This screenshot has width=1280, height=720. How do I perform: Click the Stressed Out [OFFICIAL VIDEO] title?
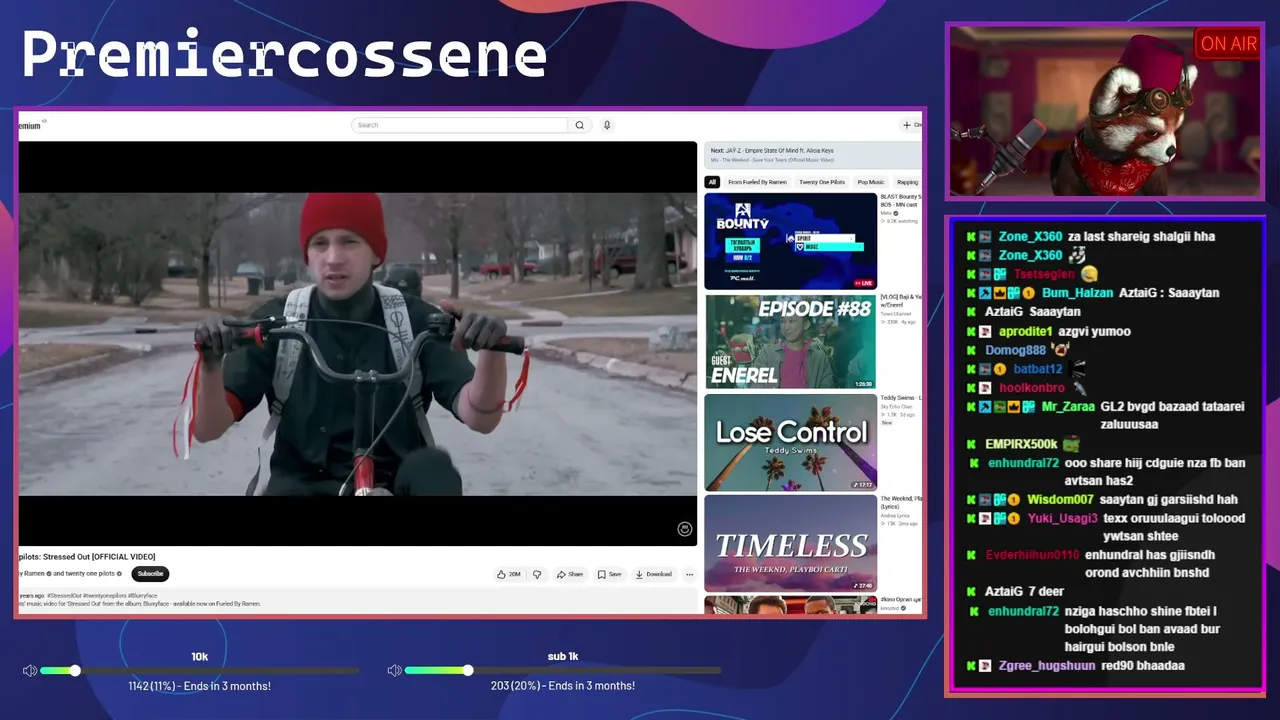tap(87, 557)
